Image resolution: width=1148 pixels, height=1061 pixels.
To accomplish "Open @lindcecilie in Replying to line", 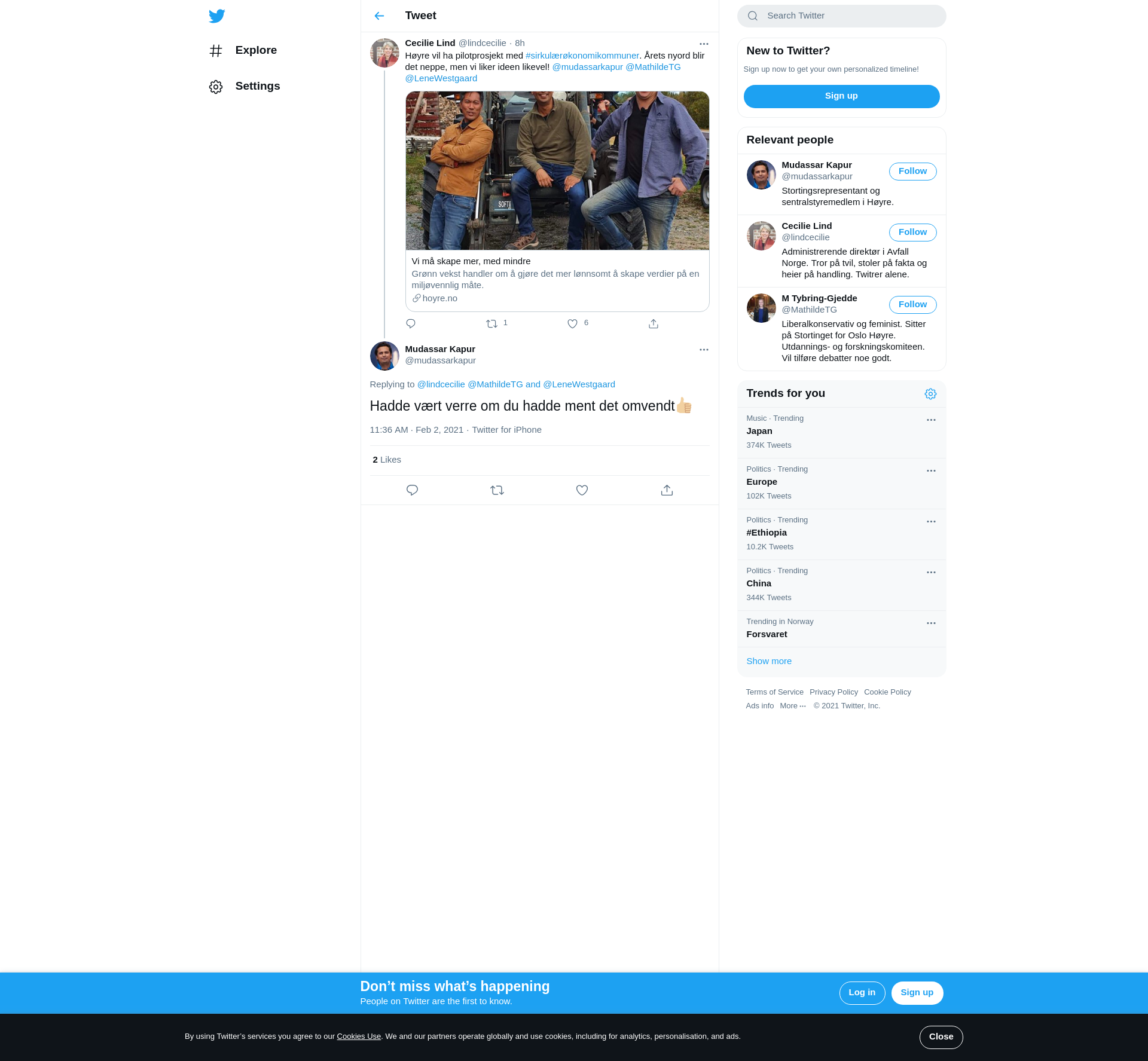I will (441, 384).
